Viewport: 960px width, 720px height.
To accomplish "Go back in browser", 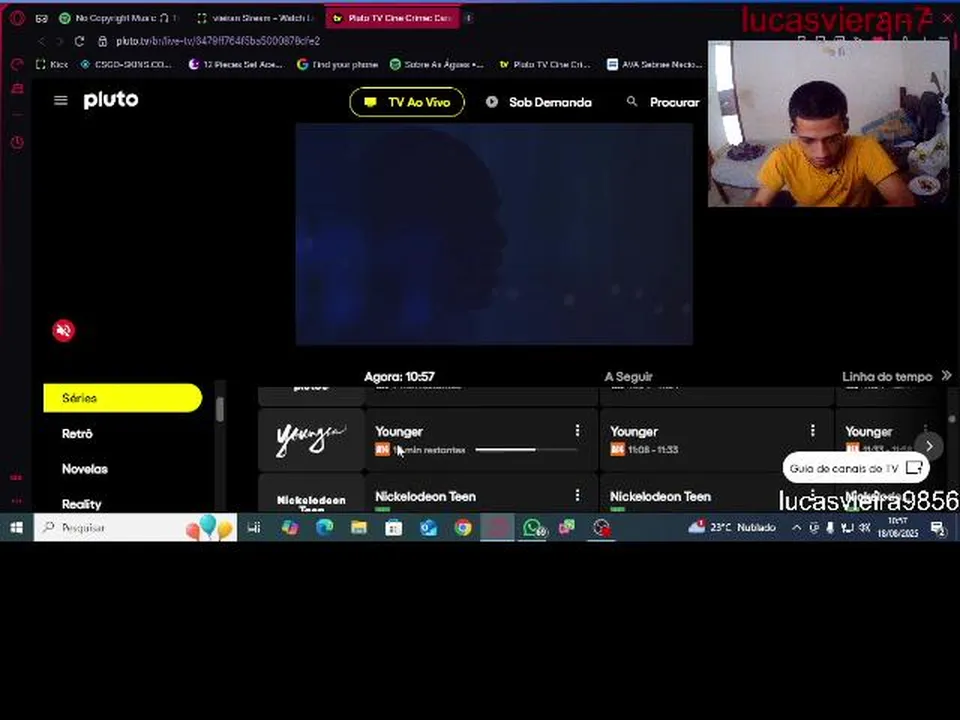I will (x=42, y=41).
